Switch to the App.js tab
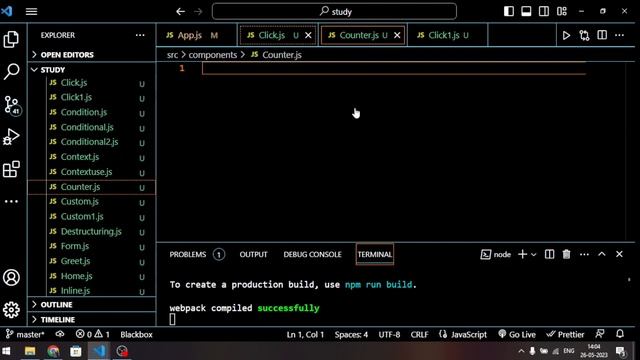 [x=196, y=36]
